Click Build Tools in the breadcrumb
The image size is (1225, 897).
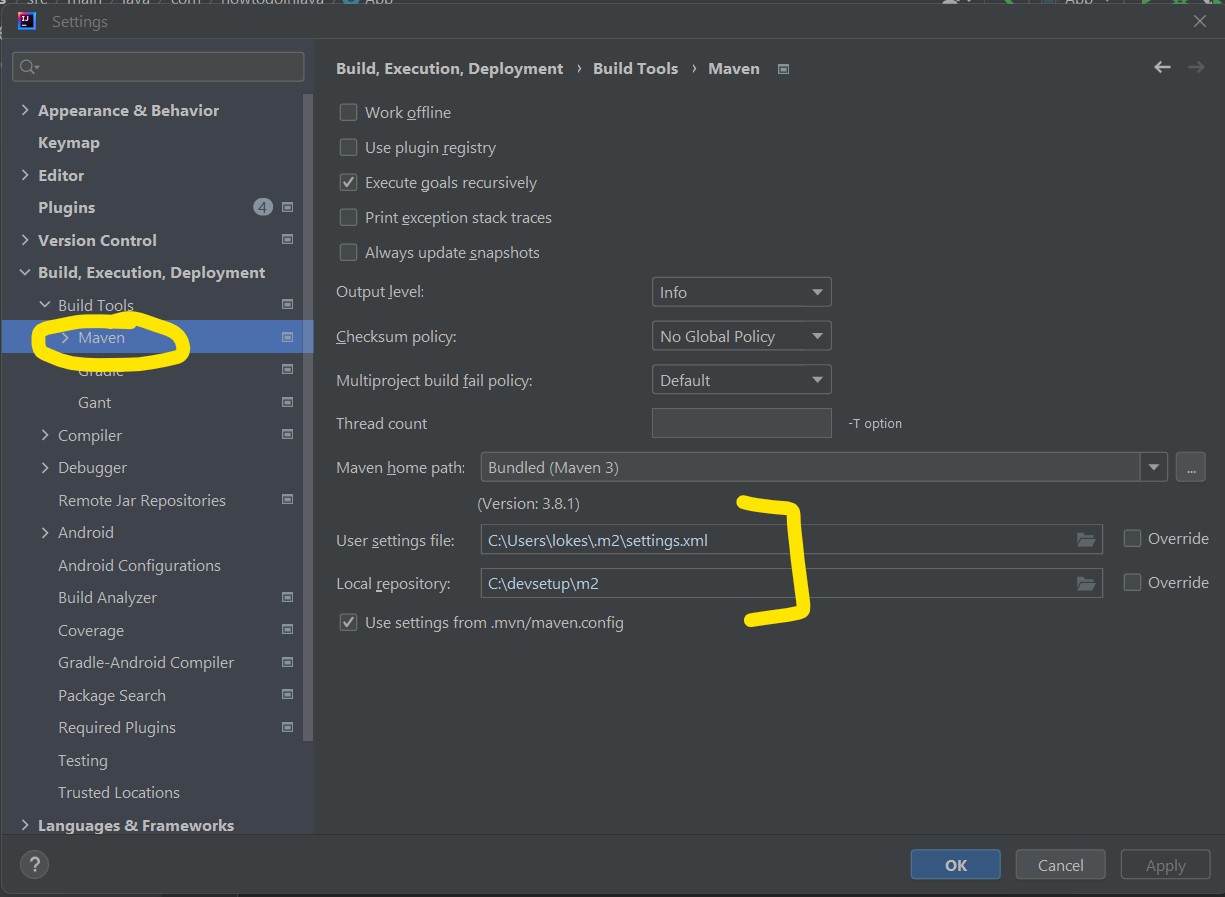635,68
